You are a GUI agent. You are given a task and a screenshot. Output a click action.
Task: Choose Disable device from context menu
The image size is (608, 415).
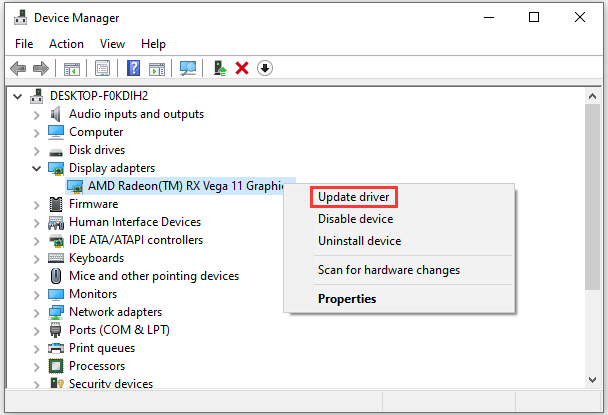[356, 219]
